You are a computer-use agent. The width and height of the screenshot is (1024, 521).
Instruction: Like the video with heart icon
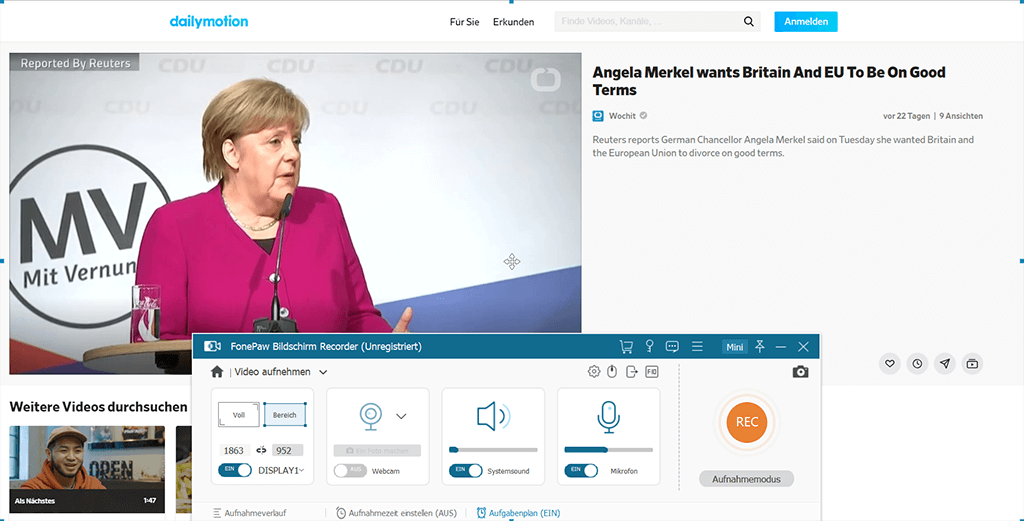click(889, 364)
